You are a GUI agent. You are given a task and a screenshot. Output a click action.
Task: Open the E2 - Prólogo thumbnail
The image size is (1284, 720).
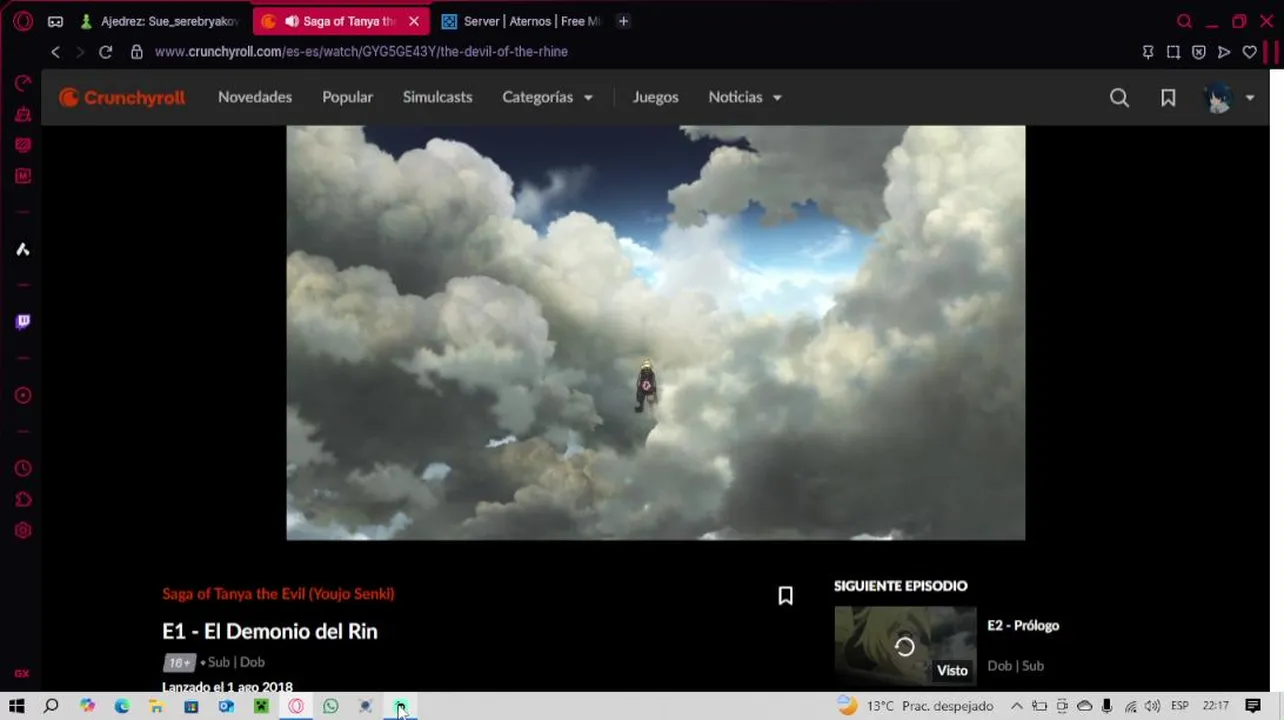905,646
